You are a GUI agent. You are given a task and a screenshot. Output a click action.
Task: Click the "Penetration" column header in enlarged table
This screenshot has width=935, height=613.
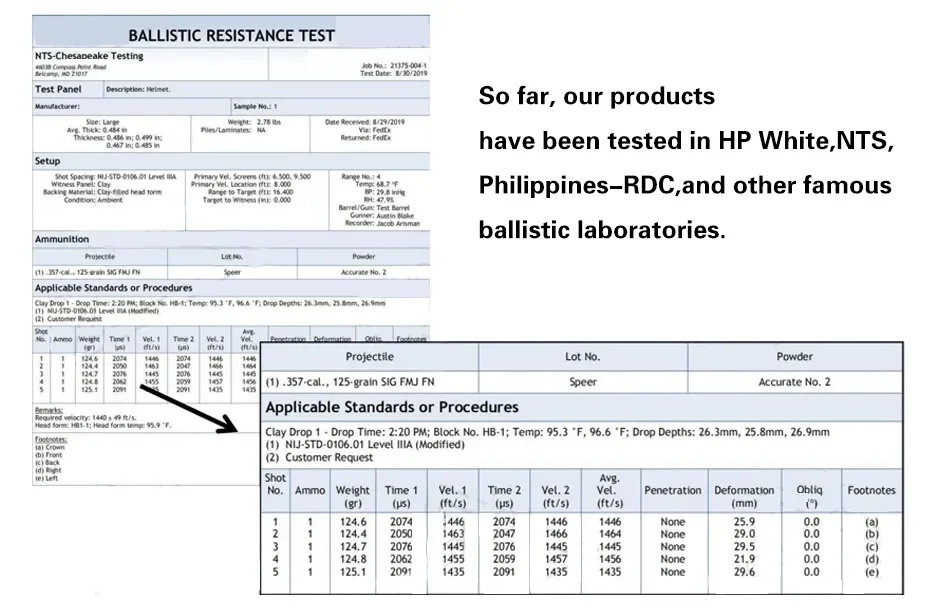673,490
